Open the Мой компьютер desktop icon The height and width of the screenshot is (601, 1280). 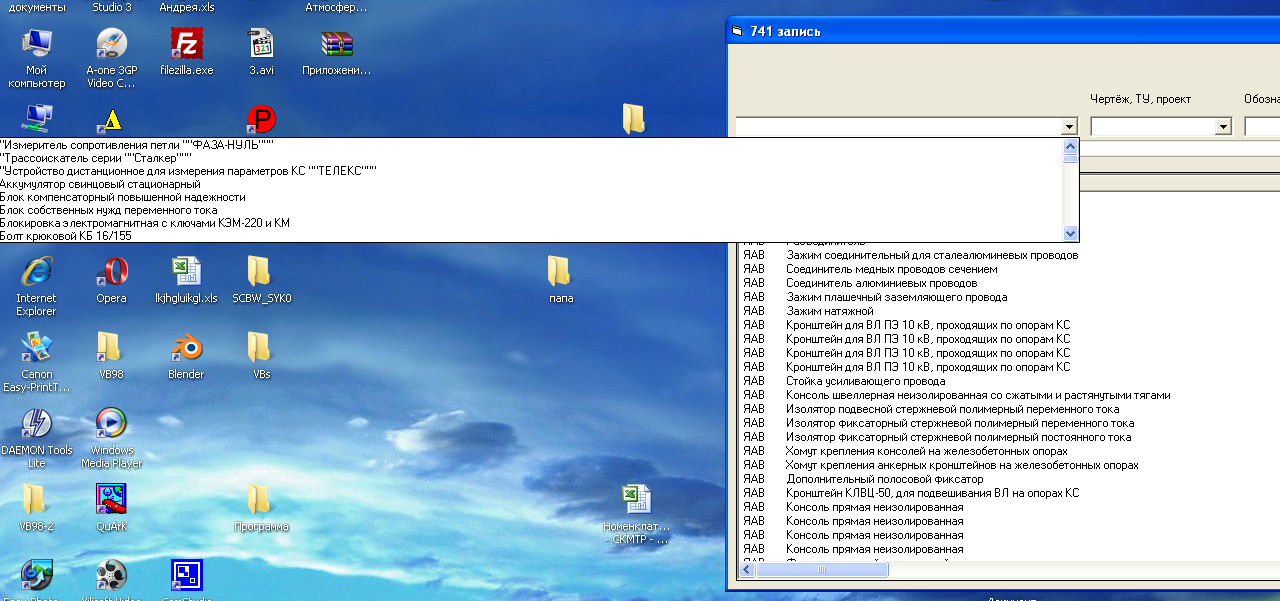coord(37,46)
